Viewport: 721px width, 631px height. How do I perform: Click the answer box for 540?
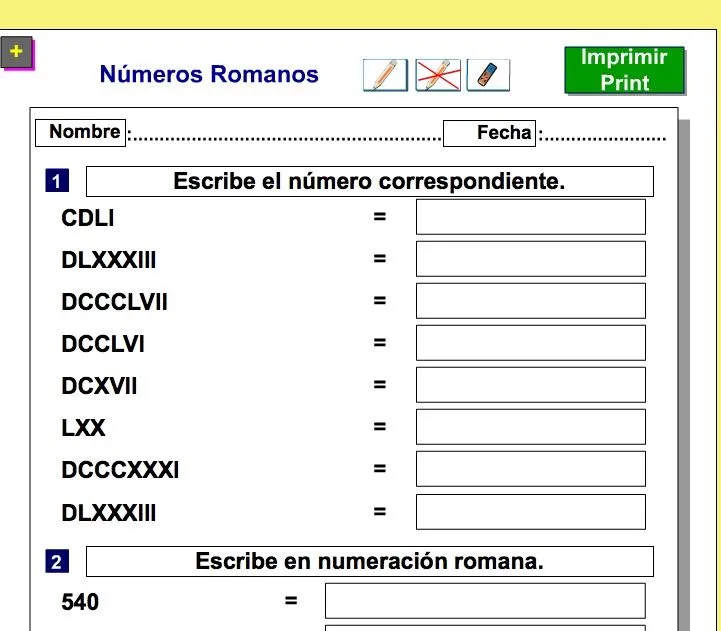(x=485, y=601)
